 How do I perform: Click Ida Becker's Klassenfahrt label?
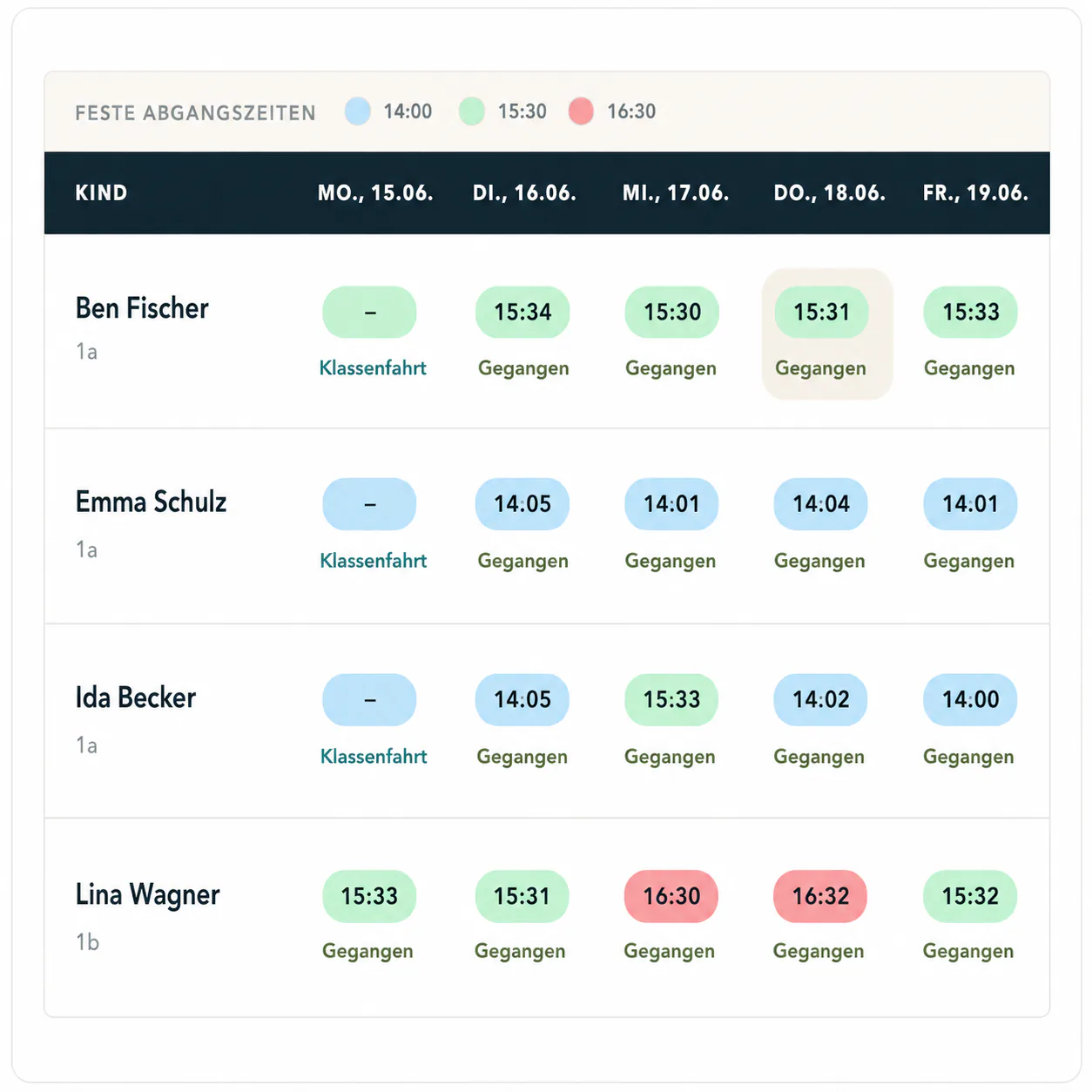point(374,757)
